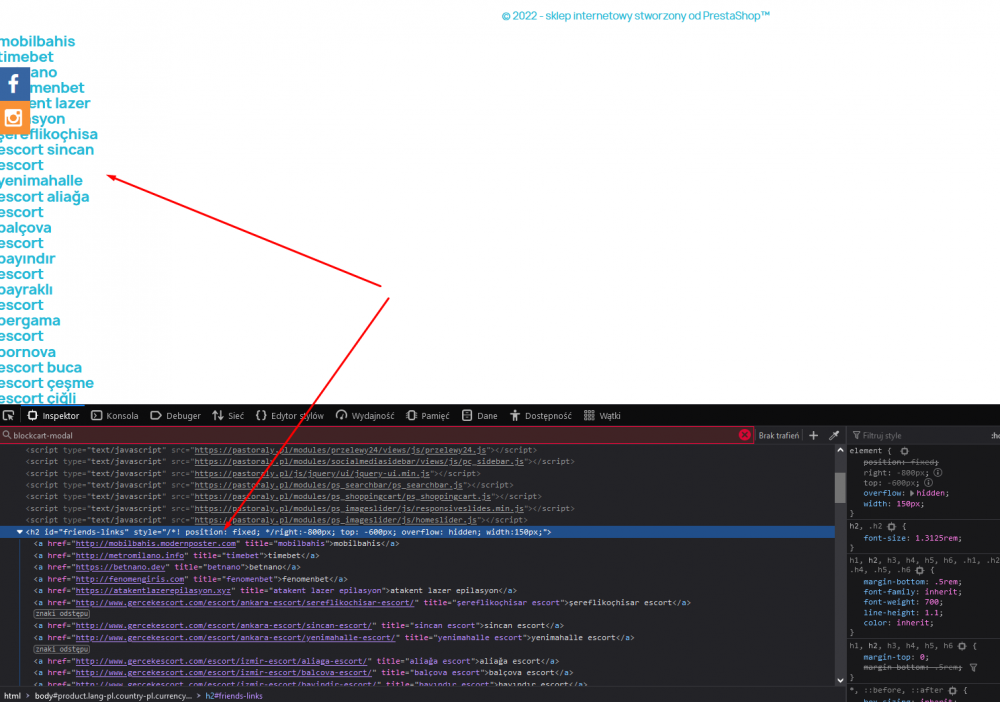Click the highlighter icon beside the element { rule
Image resolution: width=1000 pixels, height=702 pixels.
905,451
